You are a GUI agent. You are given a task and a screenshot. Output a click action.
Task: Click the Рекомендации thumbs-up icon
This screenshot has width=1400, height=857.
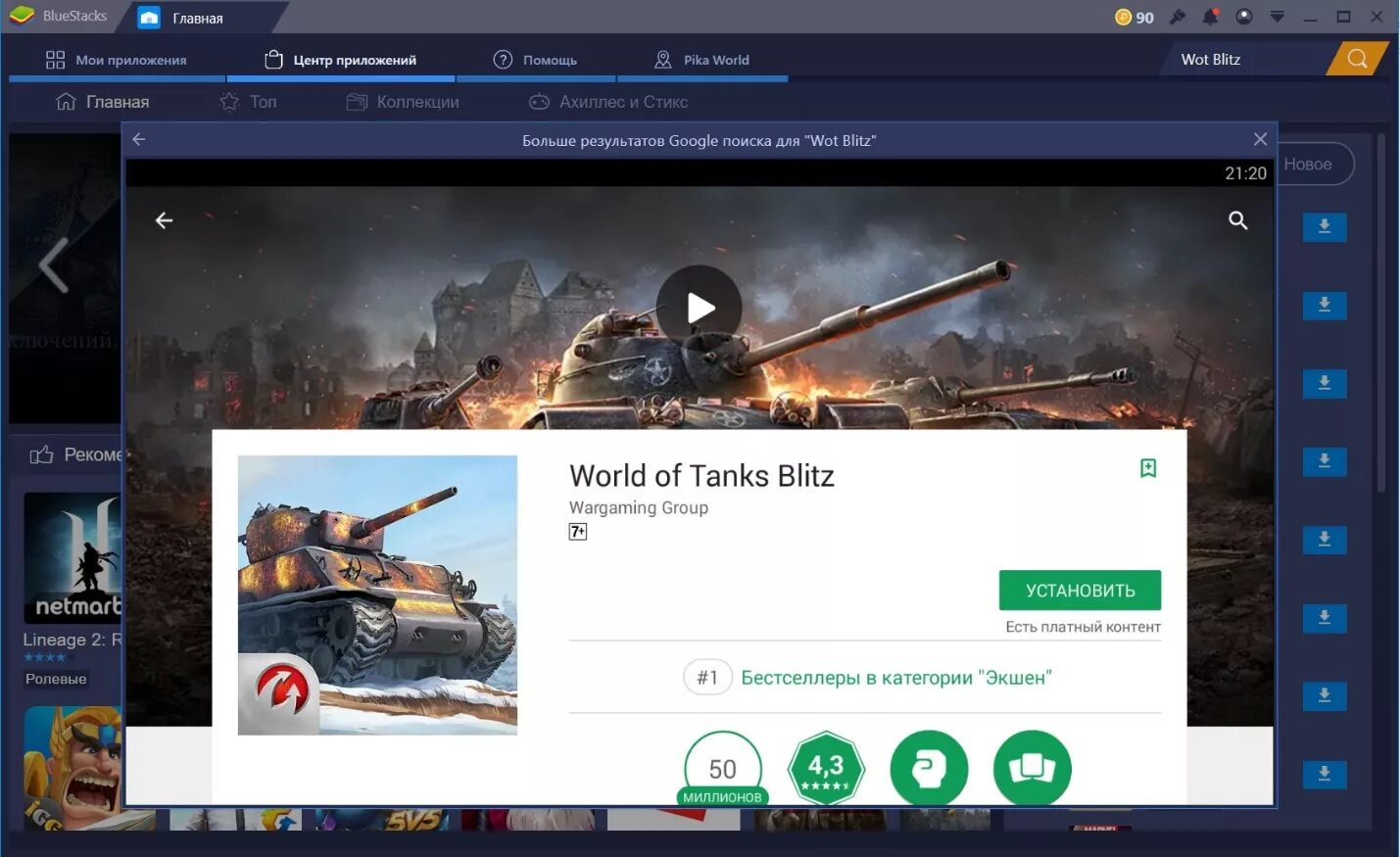coord(41,454)
